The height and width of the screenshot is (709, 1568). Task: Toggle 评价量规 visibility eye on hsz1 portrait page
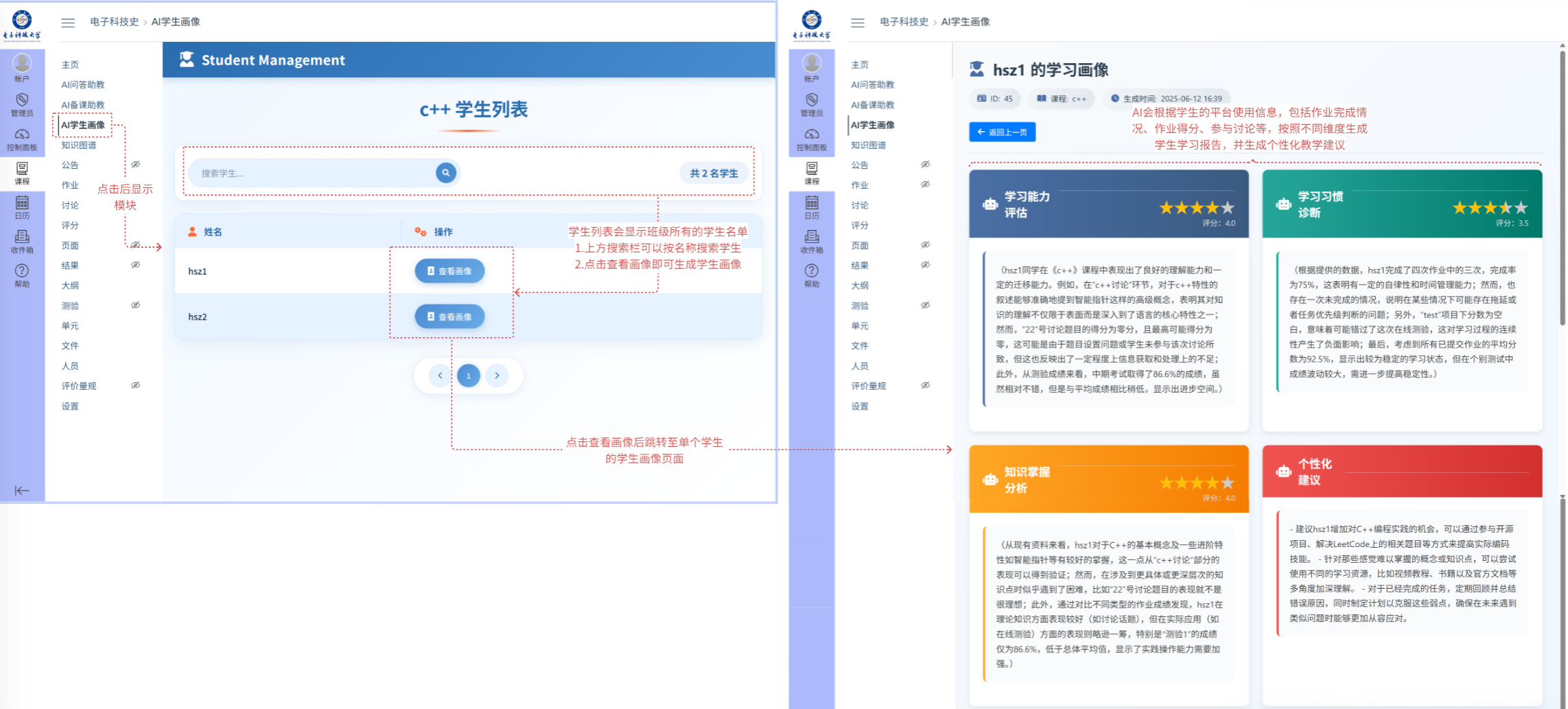click(925, 386)
